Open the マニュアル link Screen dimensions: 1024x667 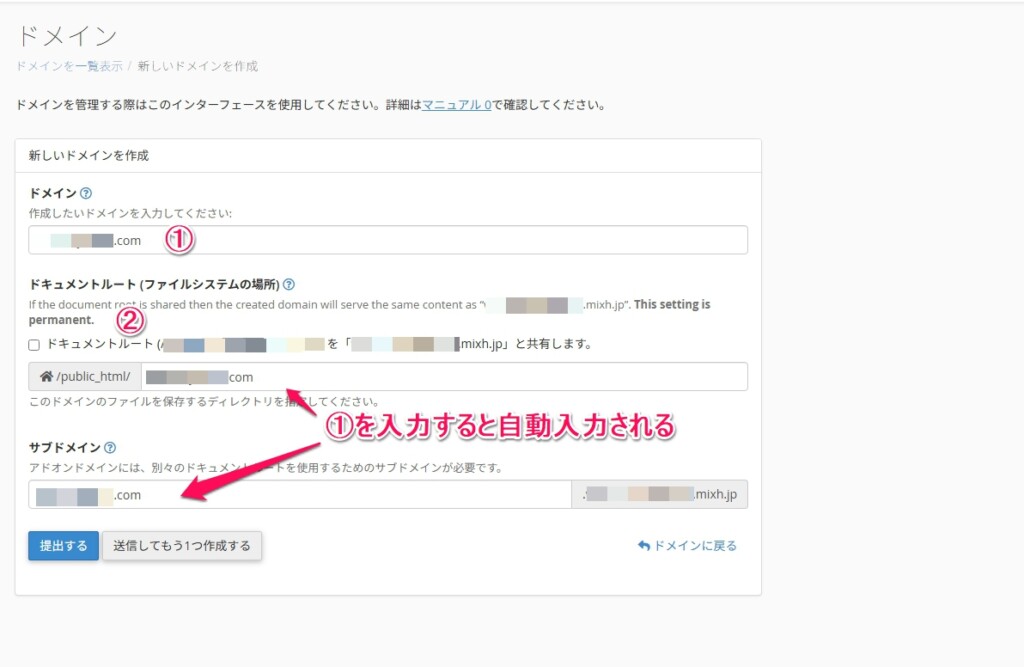455,103
